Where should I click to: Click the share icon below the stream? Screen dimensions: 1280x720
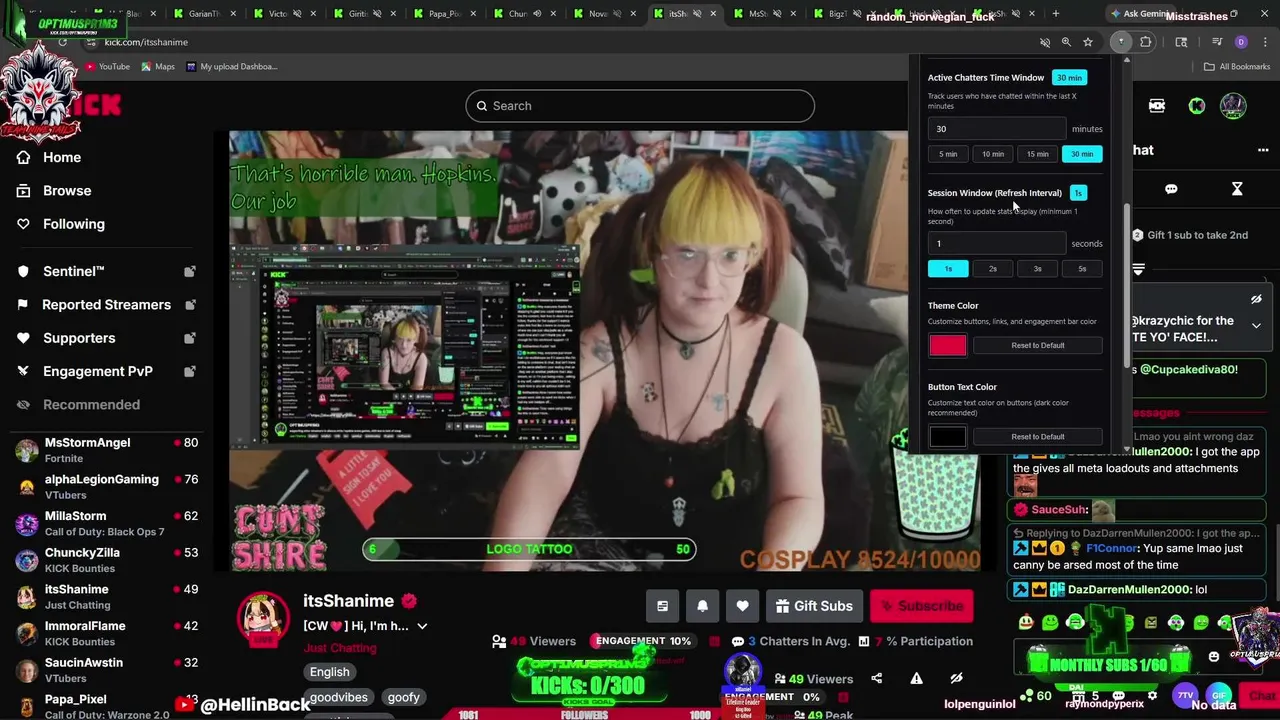tap(876, 678)
